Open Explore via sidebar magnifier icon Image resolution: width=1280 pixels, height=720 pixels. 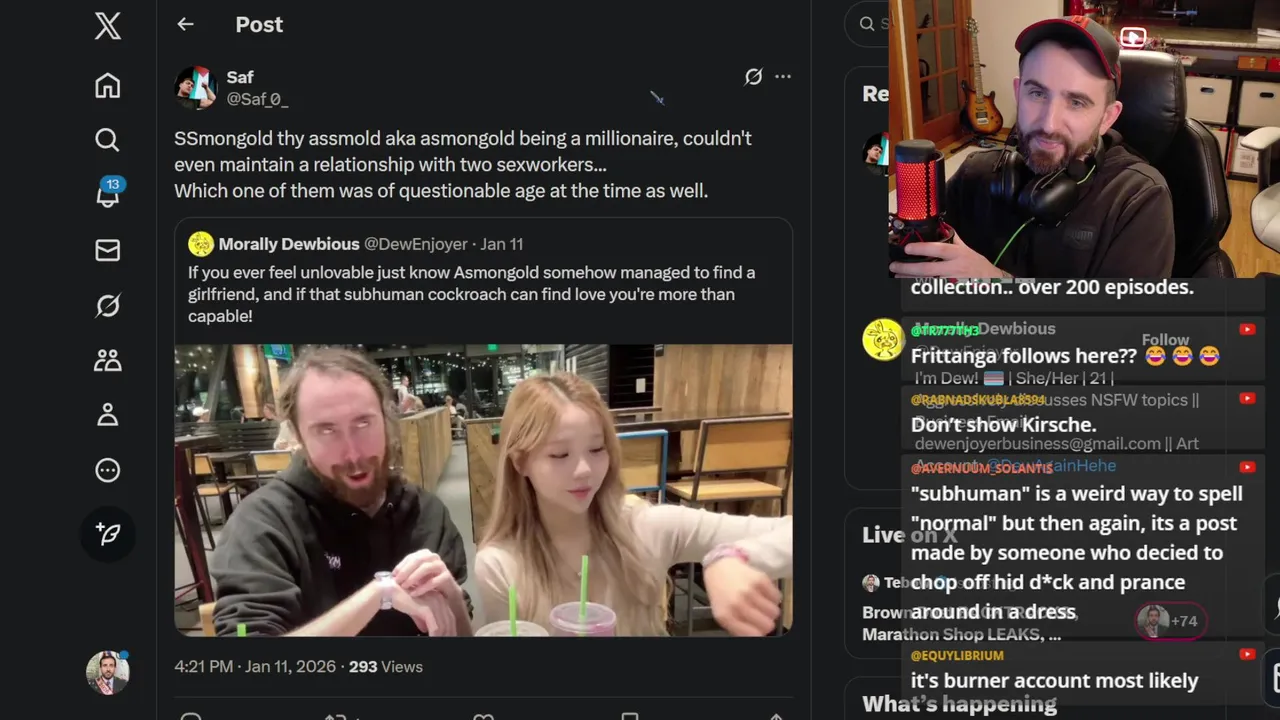[x=108, y=140]
